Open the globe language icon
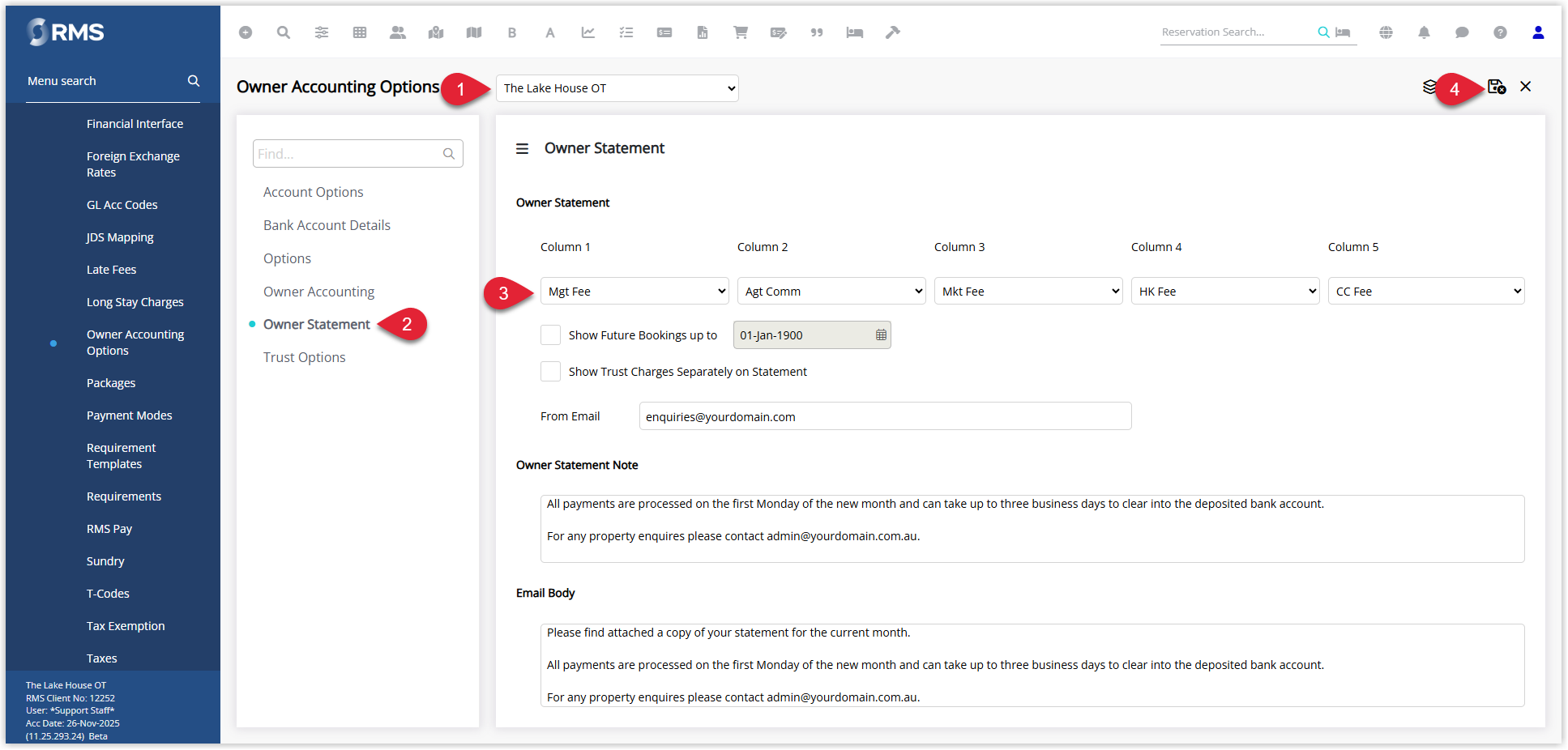 coord(1386,32)
